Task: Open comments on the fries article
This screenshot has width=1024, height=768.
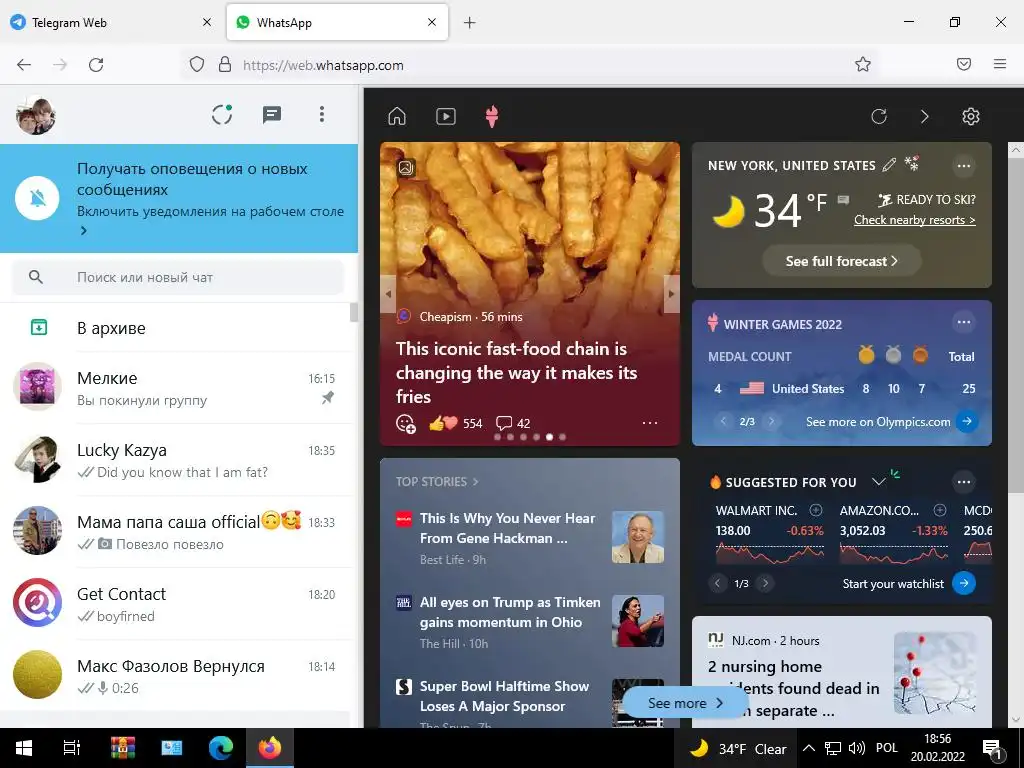Action: (513, 423)
